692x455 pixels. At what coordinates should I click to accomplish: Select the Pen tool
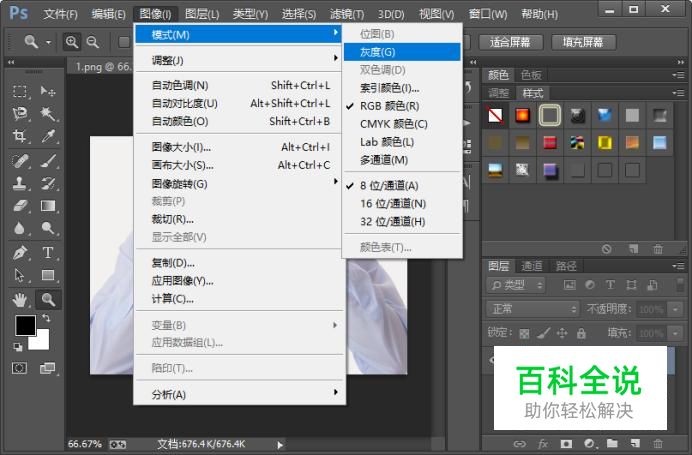click(19, 253)
